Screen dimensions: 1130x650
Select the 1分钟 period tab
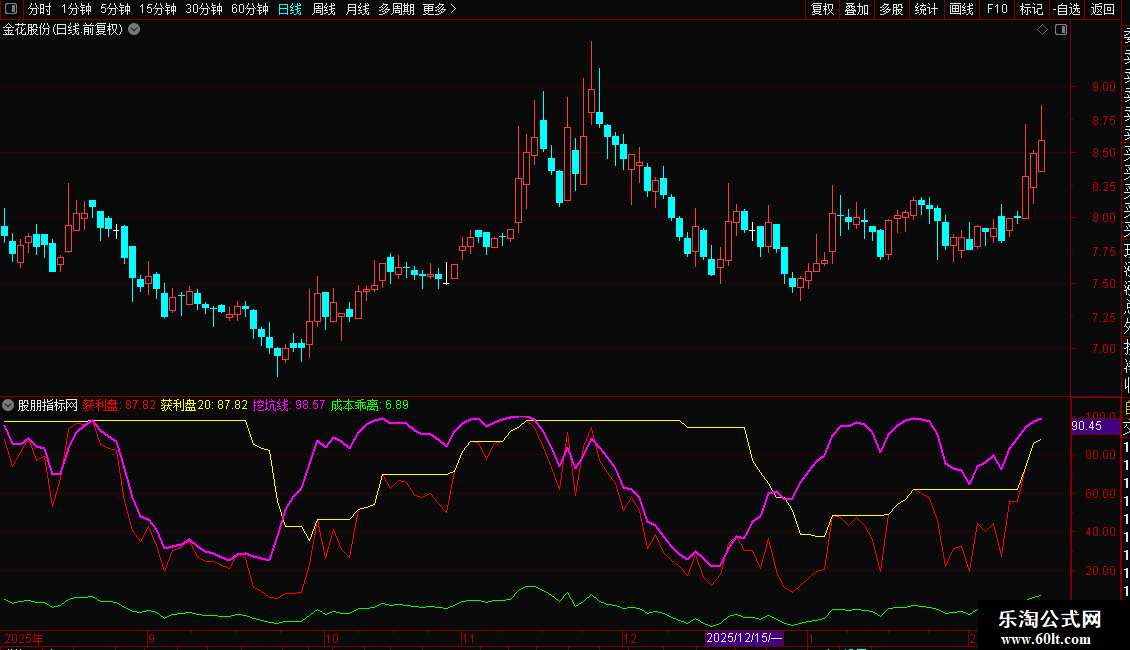coord(76,9)
